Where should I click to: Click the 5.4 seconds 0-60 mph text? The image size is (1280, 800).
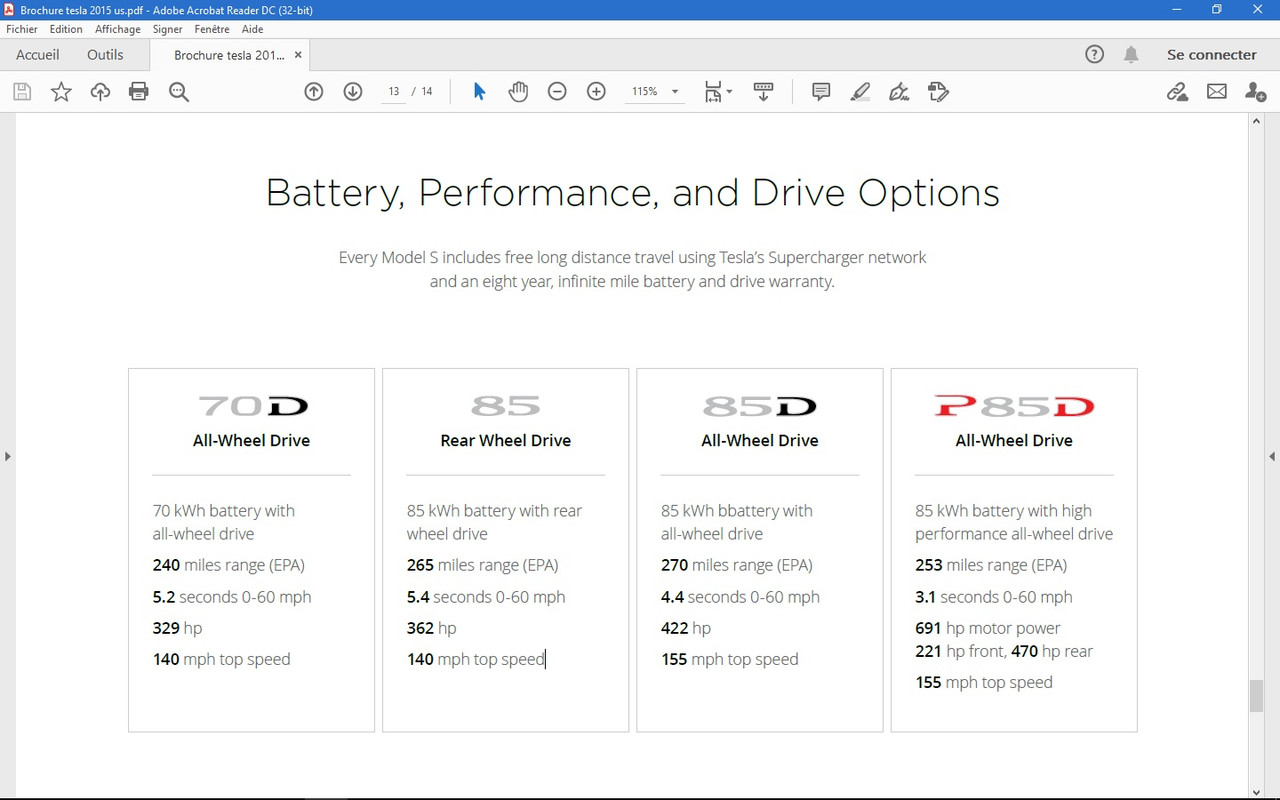[x=486, y=597]
